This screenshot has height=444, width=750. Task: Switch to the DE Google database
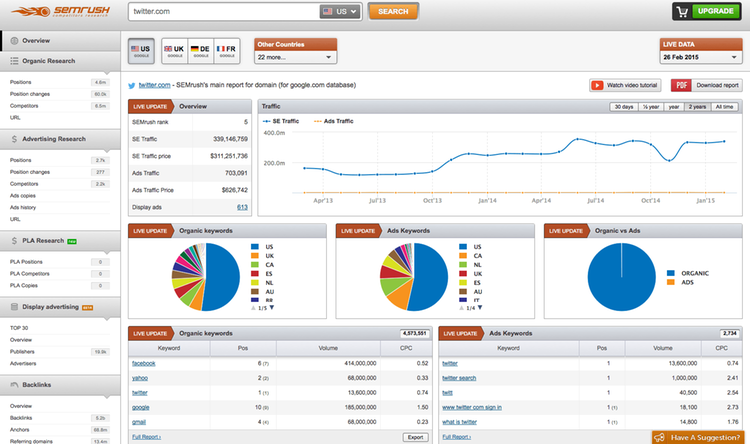click(203, 50)
